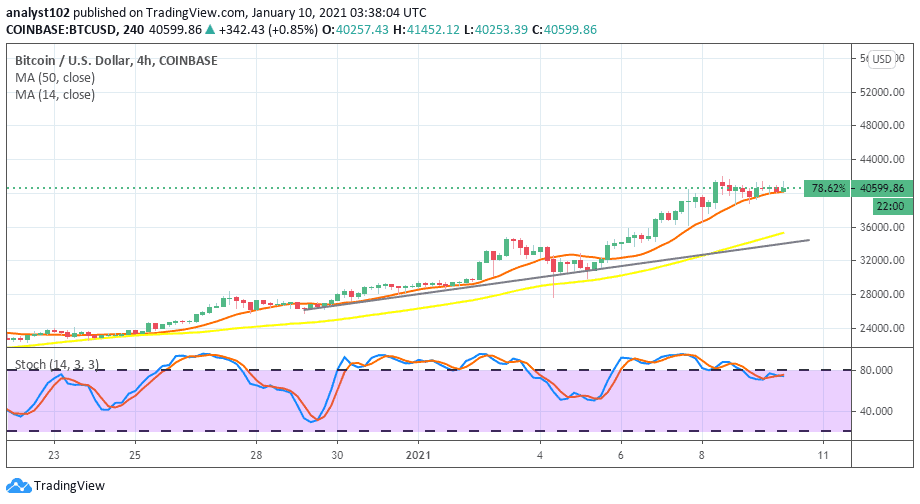Viewport: 920px width, 504px height.
Task: Click the C:40599.86 close value
Action: 564,29
